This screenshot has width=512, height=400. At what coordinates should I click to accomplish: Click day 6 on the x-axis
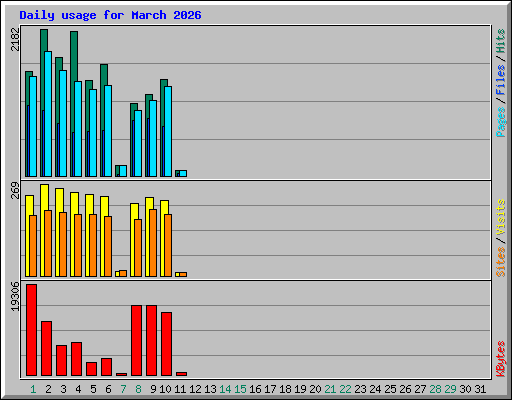(108, 389)
